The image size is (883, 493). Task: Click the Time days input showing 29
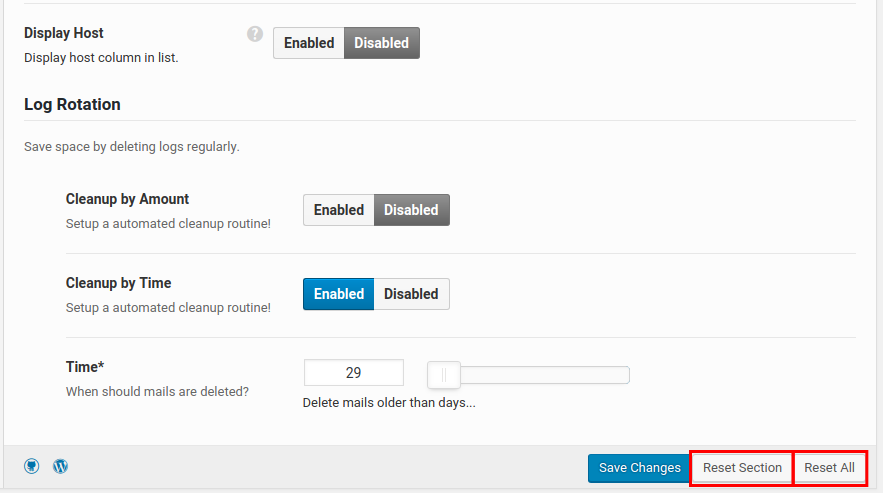[353, 373]
